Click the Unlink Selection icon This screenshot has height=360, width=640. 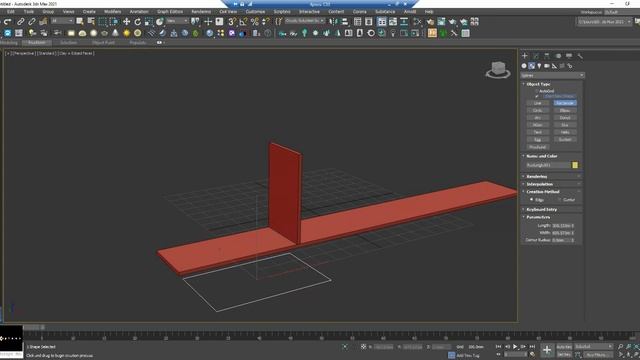[x=31, y=22]
